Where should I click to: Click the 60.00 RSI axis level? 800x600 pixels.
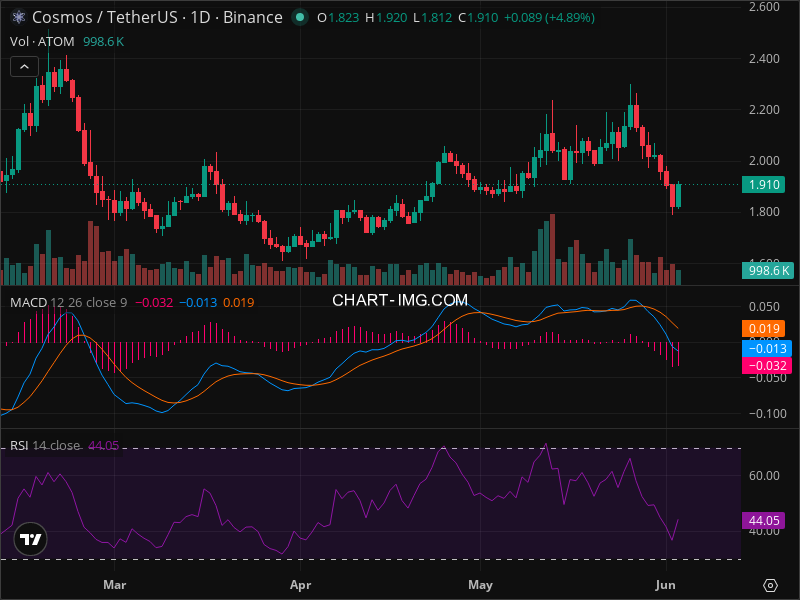point(764,476)
